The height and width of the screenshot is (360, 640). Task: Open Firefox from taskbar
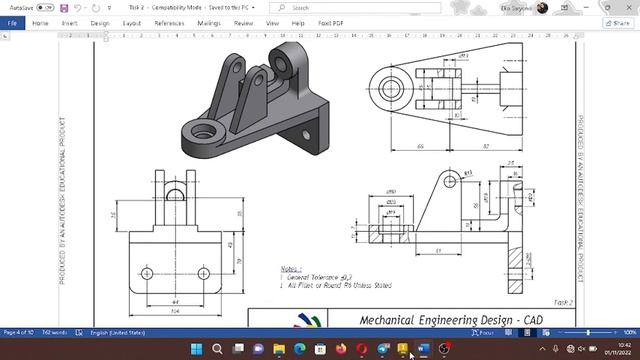click(341, 349)
